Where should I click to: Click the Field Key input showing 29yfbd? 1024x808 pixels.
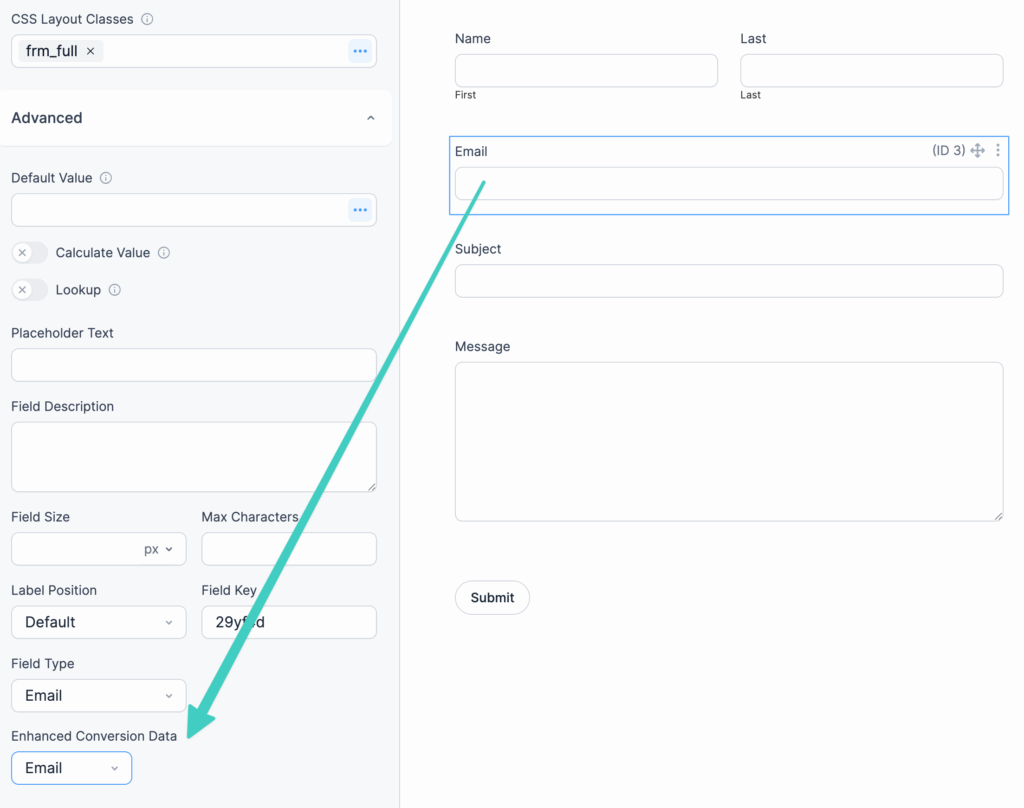[288, 622]
